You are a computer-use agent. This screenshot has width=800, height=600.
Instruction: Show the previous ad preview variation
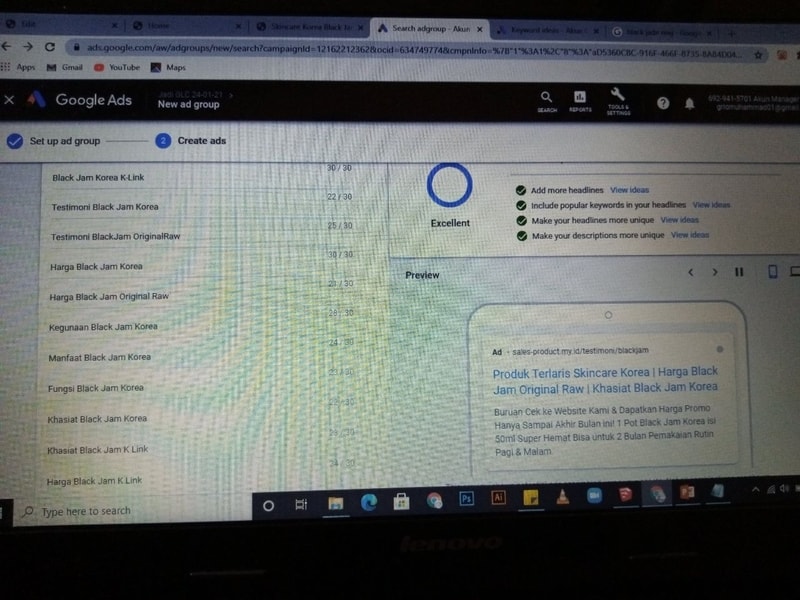click(689, 272)
